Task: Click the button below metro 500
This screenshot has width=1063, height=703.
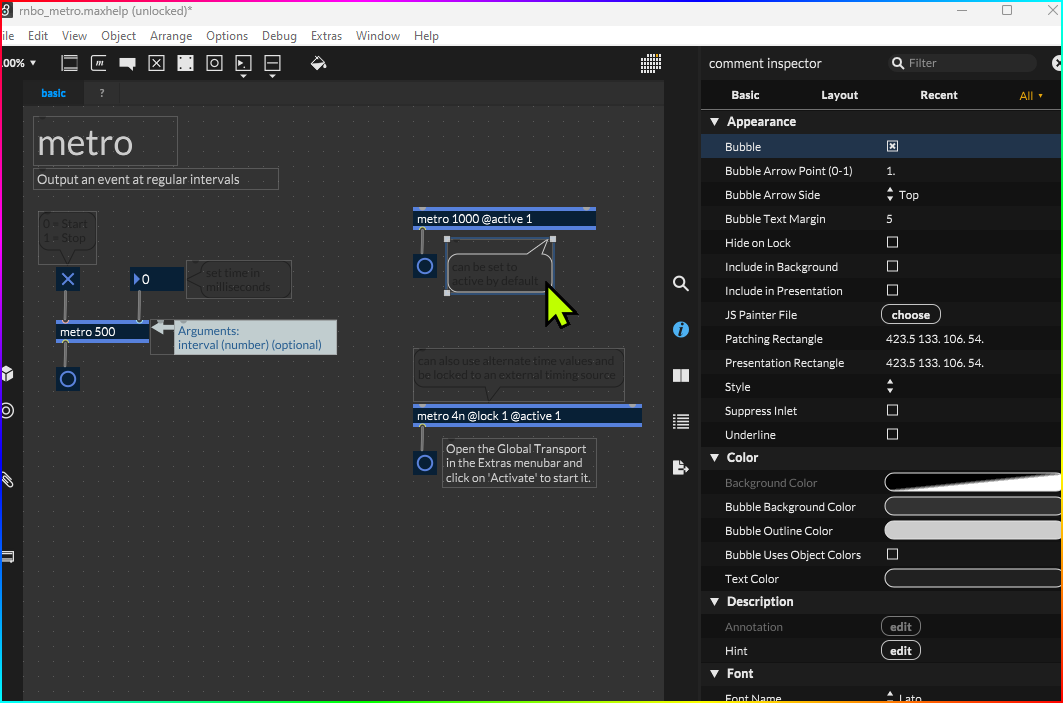Action: (68, 379)
